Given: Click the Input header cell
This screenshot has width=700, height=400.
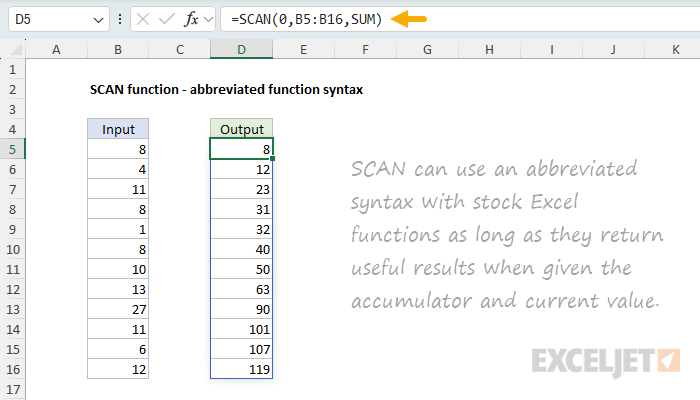Looking at the screenshot, I should pyautogui.click(x=118, y=129).
